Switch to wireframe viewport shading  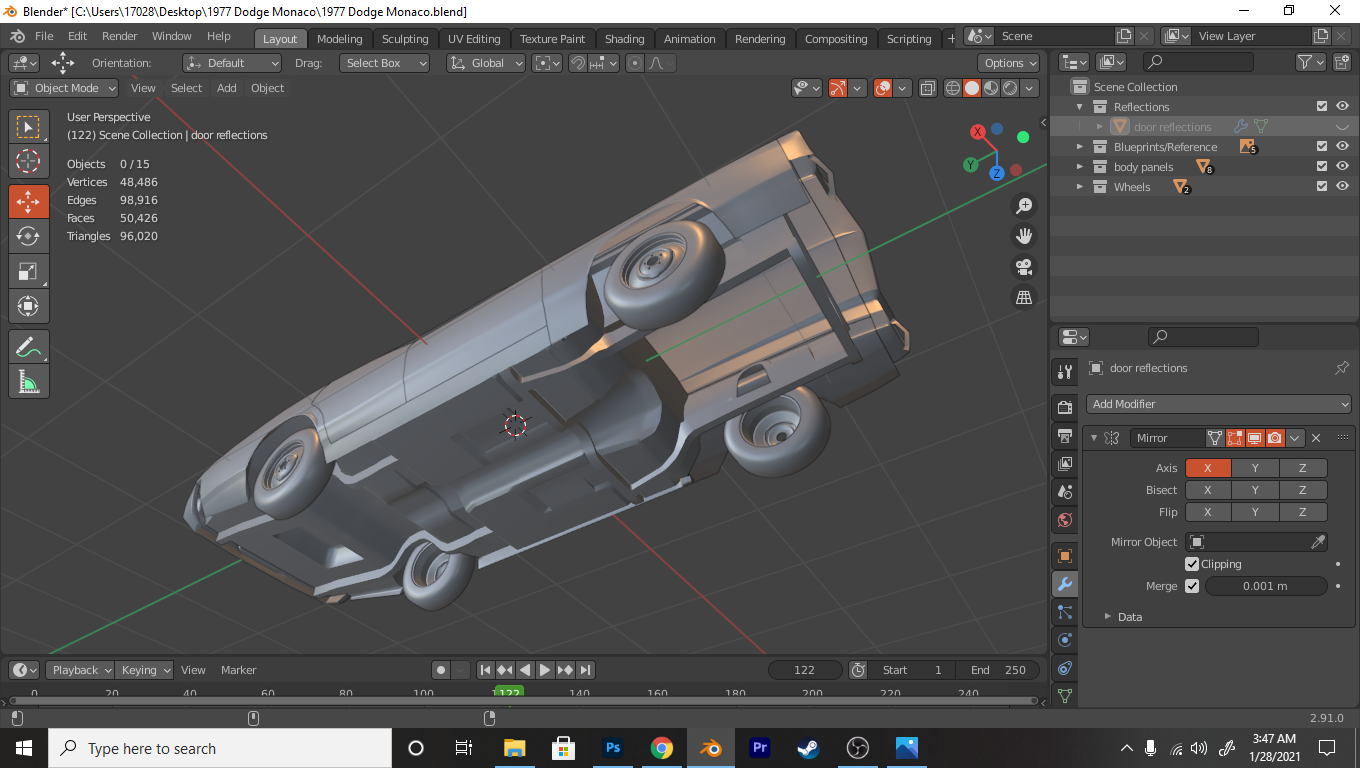pos(953,88)
